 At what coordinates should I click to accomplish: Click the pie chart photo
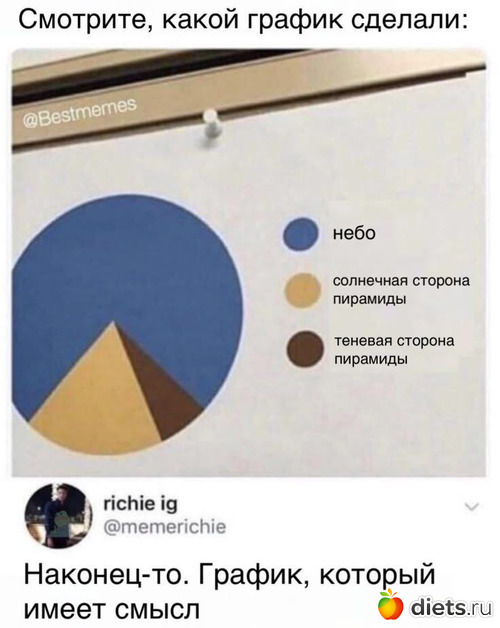(x=249, y=263)
